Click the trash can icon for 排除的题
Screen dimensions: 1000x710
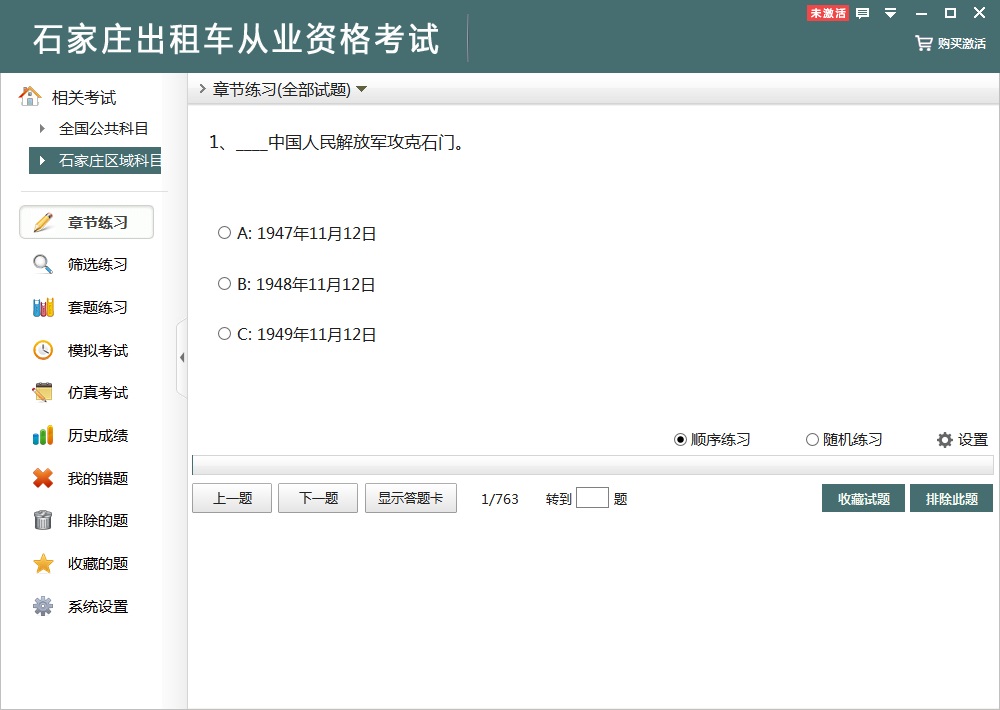[x=43, y=520]
